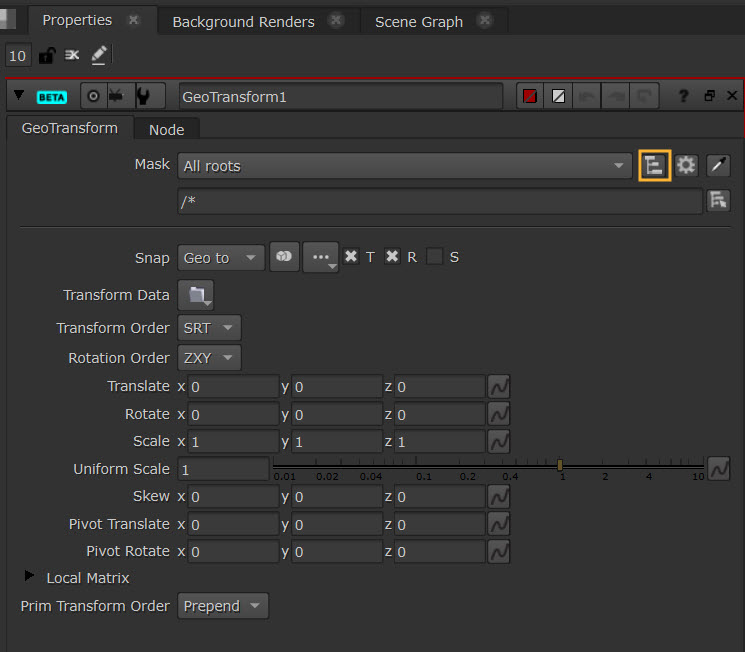This screenshot has height=652, width=745.
Task: Click the GeoTransform1 node name field
Action: pos(340,96)
